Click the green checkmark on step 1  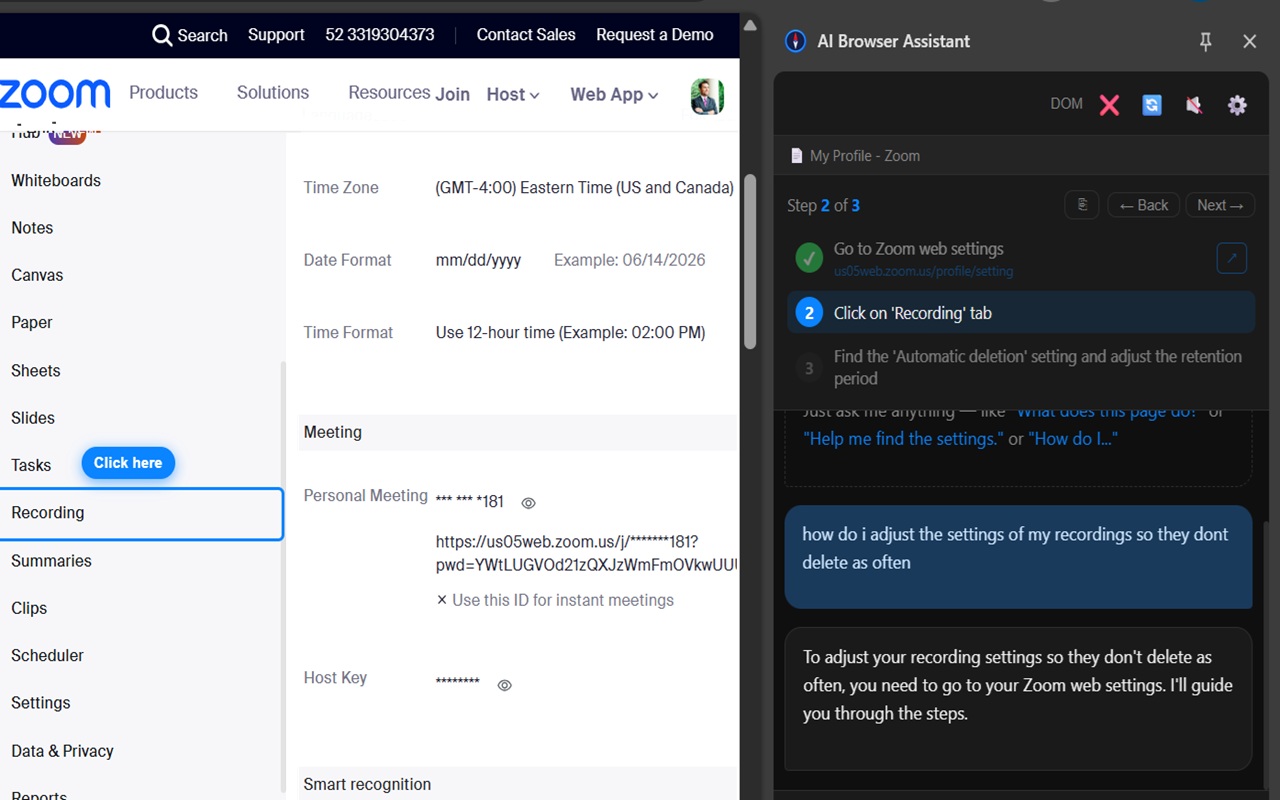tap(809, 258)
